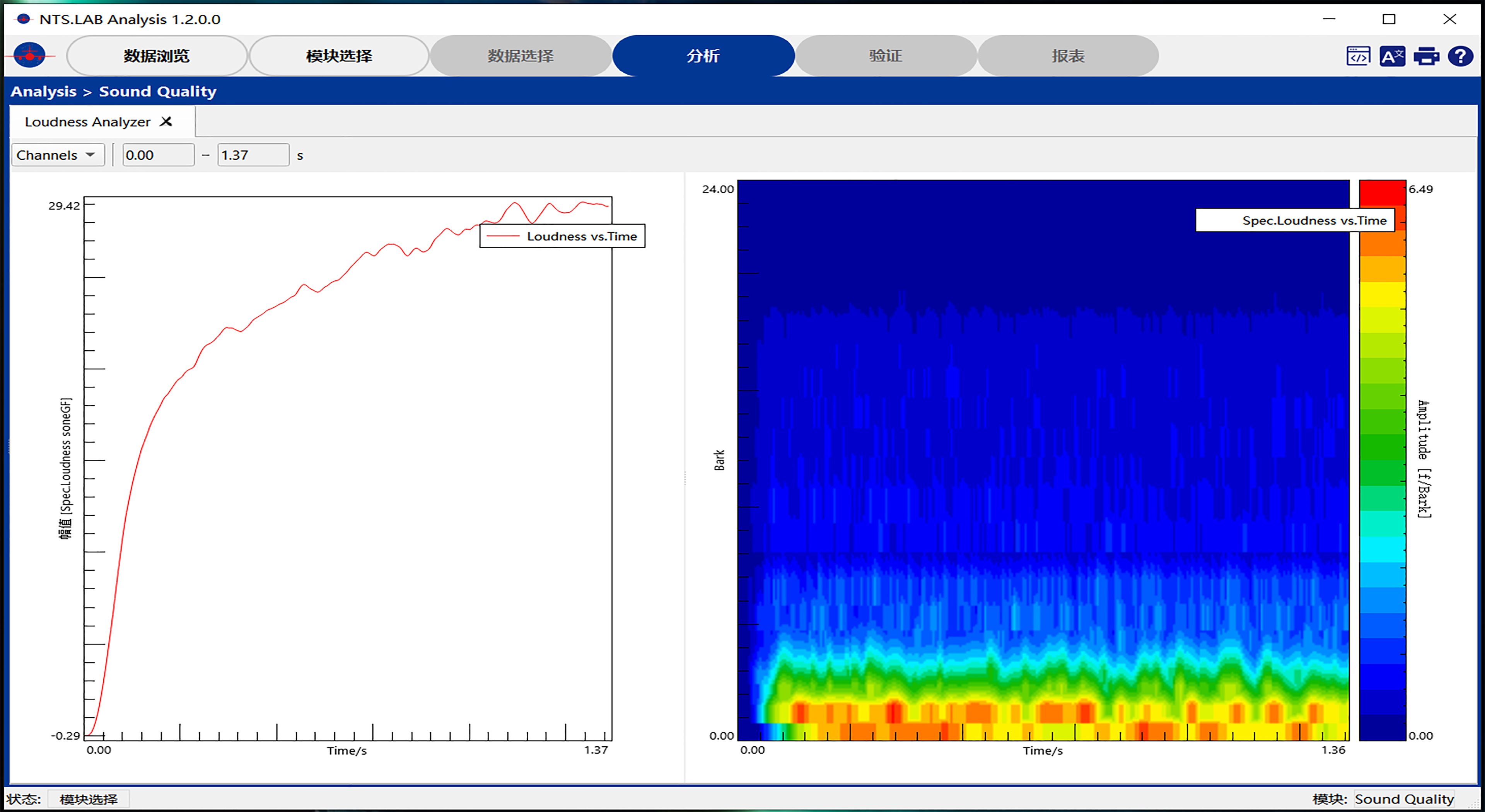Open help via question mark icon

pyautogui.click(x=1460, y=56)
